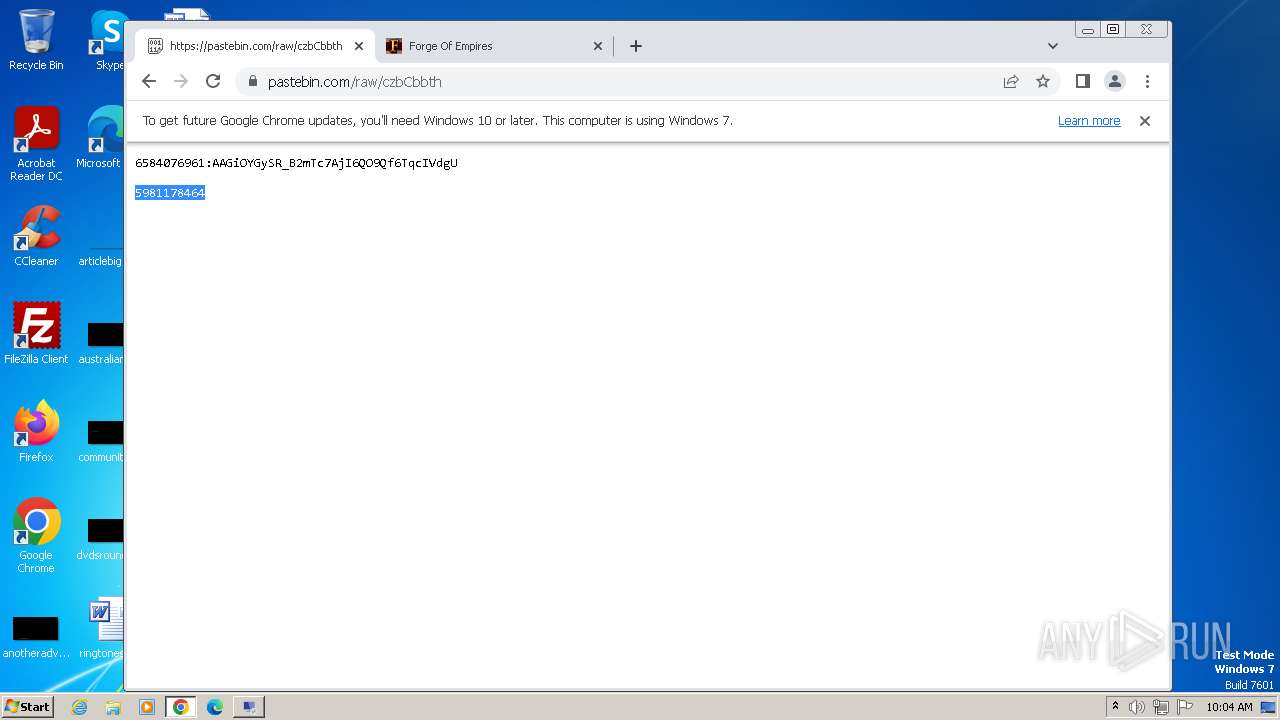Close the pastebin raw tab
This screenshot has height=720, width=1280.
click(x=359, y=46)
